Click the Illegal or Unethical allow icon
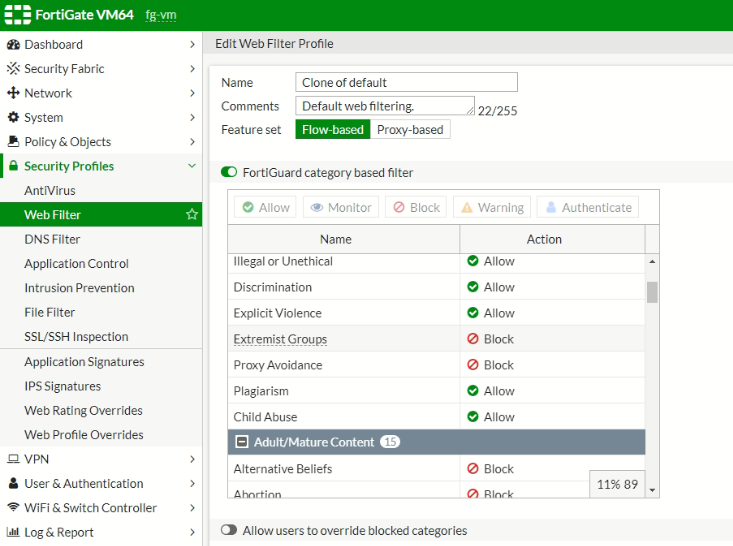733x546 pixels. 473,261
